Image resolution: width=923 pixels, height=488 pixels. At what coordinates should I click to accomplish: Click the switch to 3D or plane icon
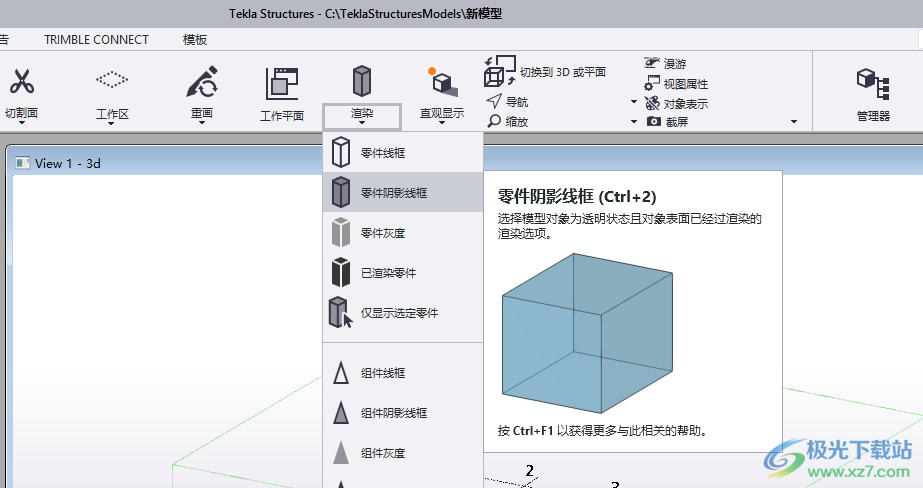click(x=500, y=71)
